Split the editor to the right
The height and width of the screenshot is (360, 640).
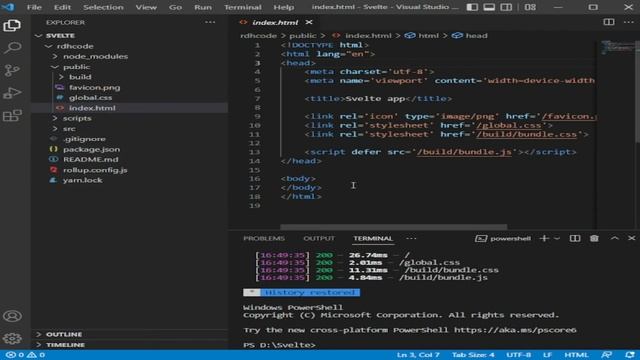coord(609,22)
